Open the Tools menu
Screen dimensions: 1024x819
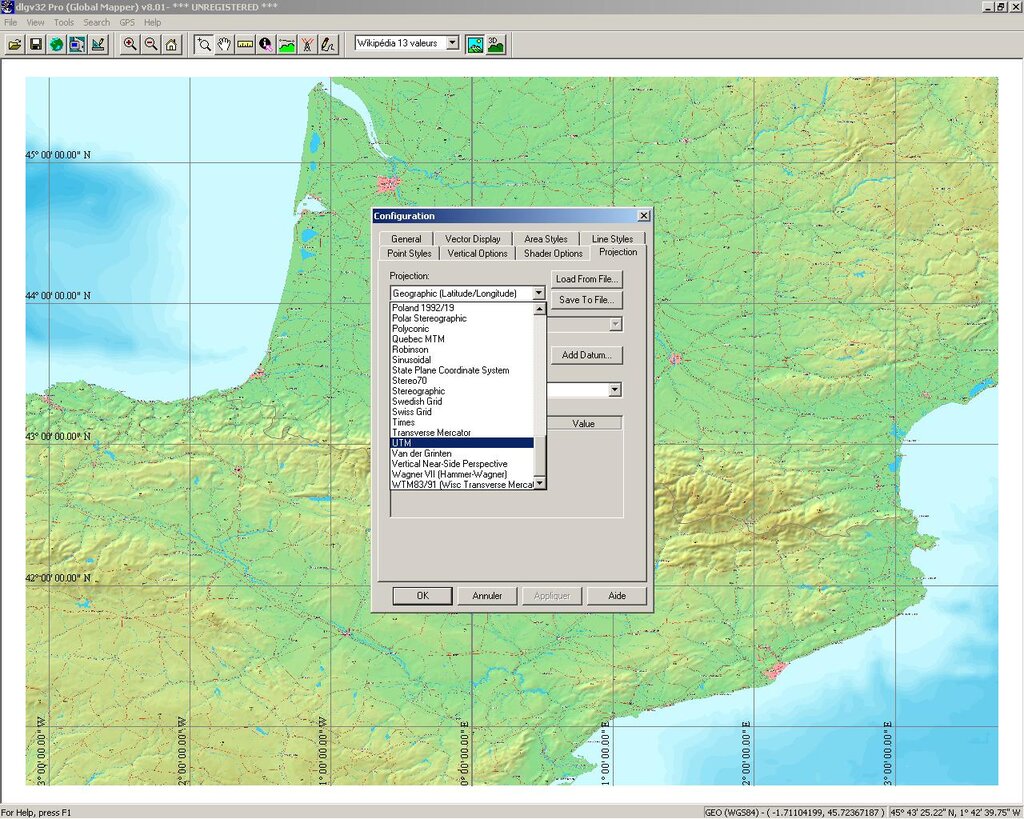[x=64, y=22]
